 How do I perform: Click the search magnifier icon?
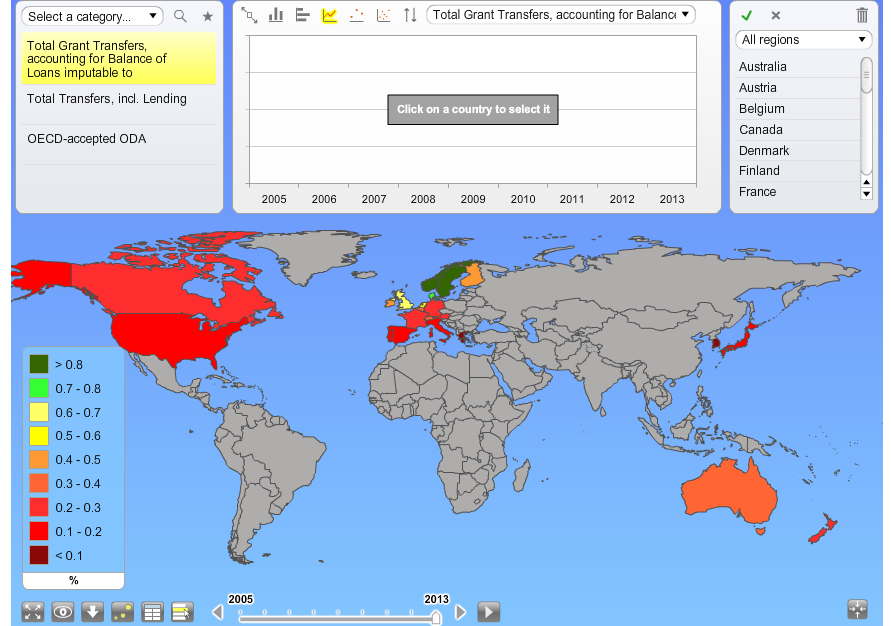coord(180,16)
